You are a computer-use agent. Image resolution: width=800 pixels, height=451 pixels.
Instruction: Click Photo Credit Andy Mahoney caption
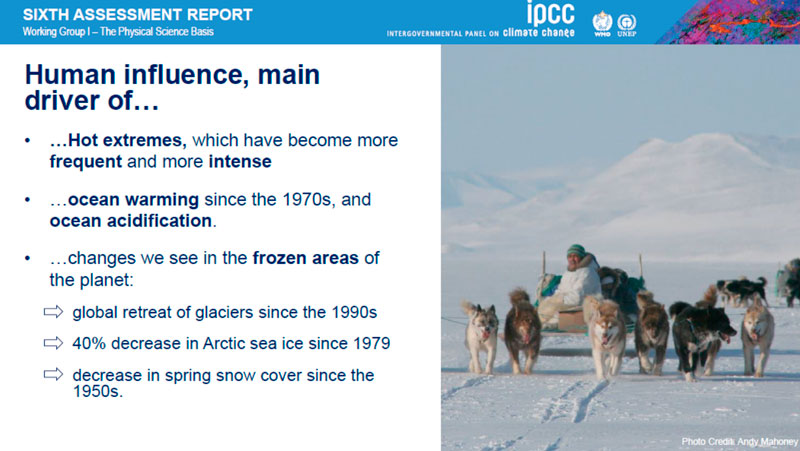739,441
